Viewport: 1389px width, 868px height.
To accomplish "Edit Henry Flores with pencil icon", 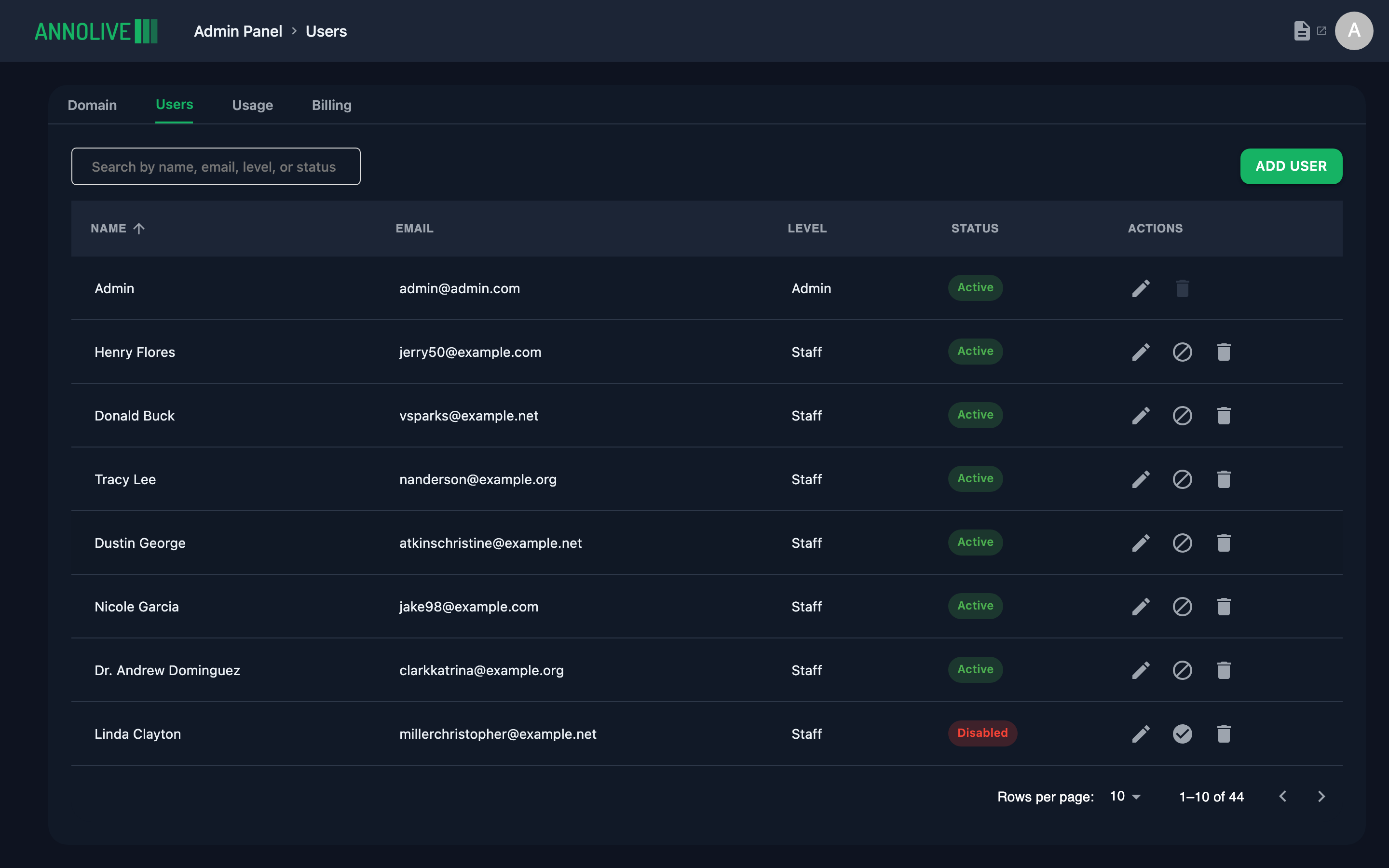I will [1141, 352].
